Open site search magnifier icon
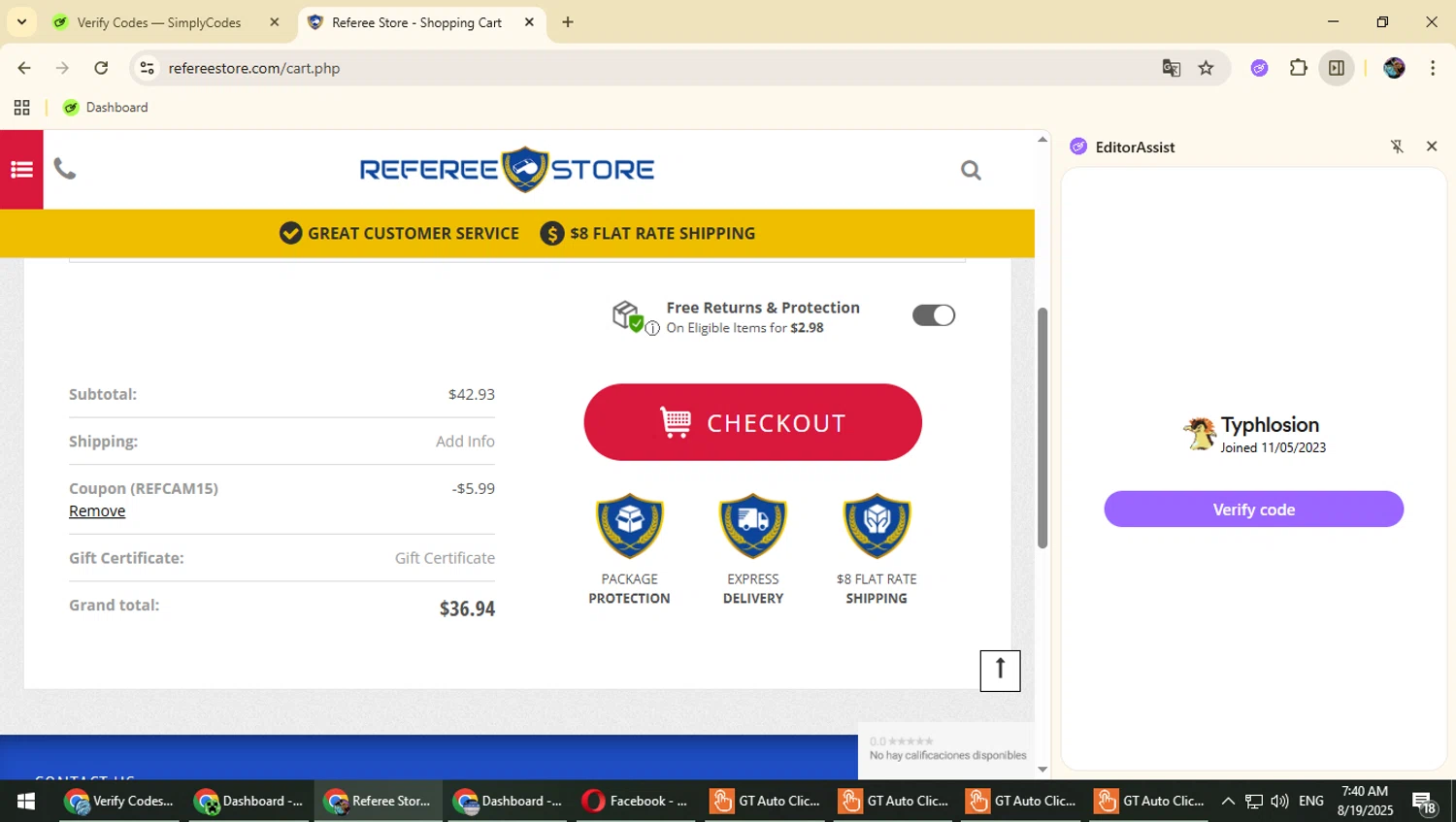Image resolution: width=1456 pixels, height=822 pixels. [971, 171]
